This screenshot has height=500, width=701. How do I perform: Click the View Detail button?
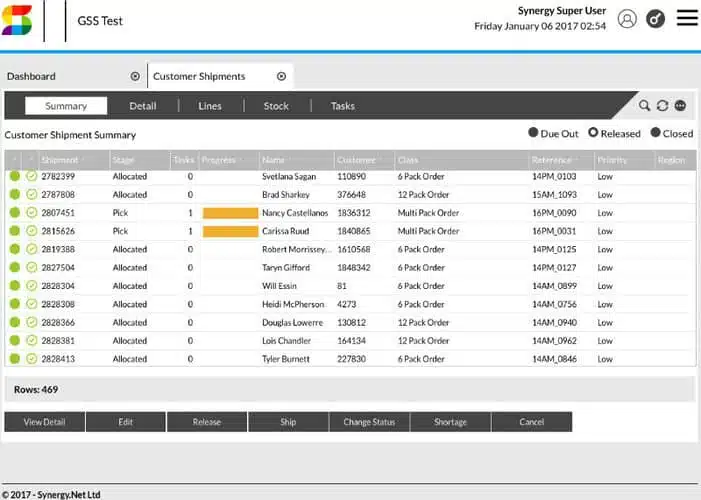click(x=45, y=422)
